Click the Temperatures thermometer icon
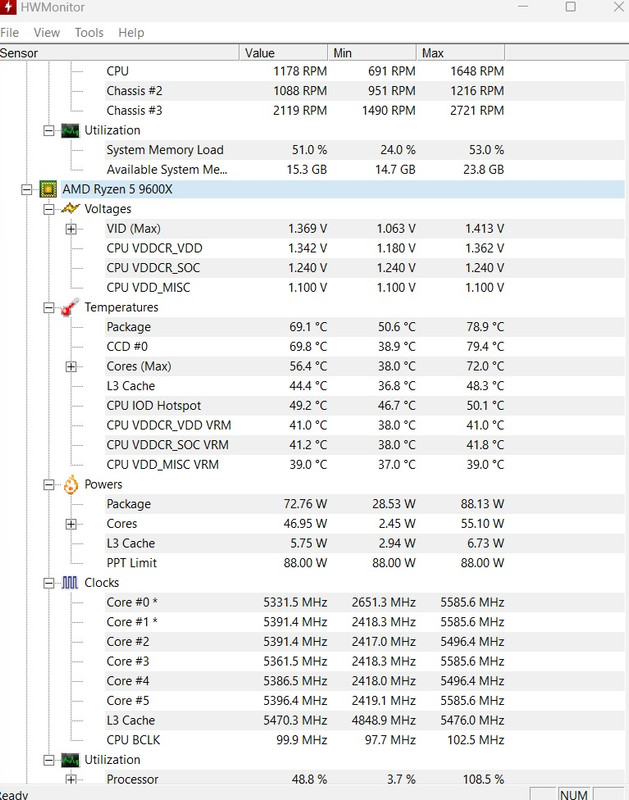This screenshot has width=629, height=800. (70, 307)
